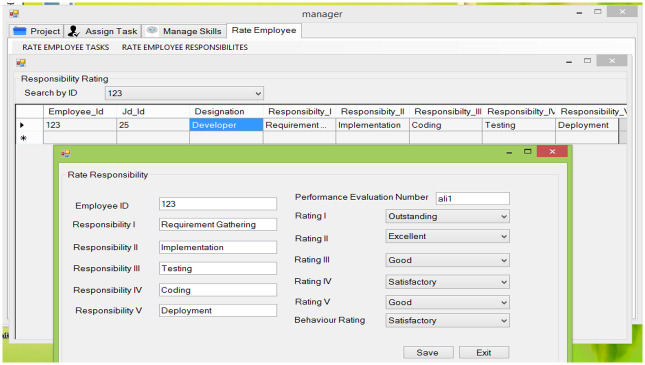Screen dimensions: 645x365
Task: Select the Implementation cell in the grid
Action: tap(373, 125)
